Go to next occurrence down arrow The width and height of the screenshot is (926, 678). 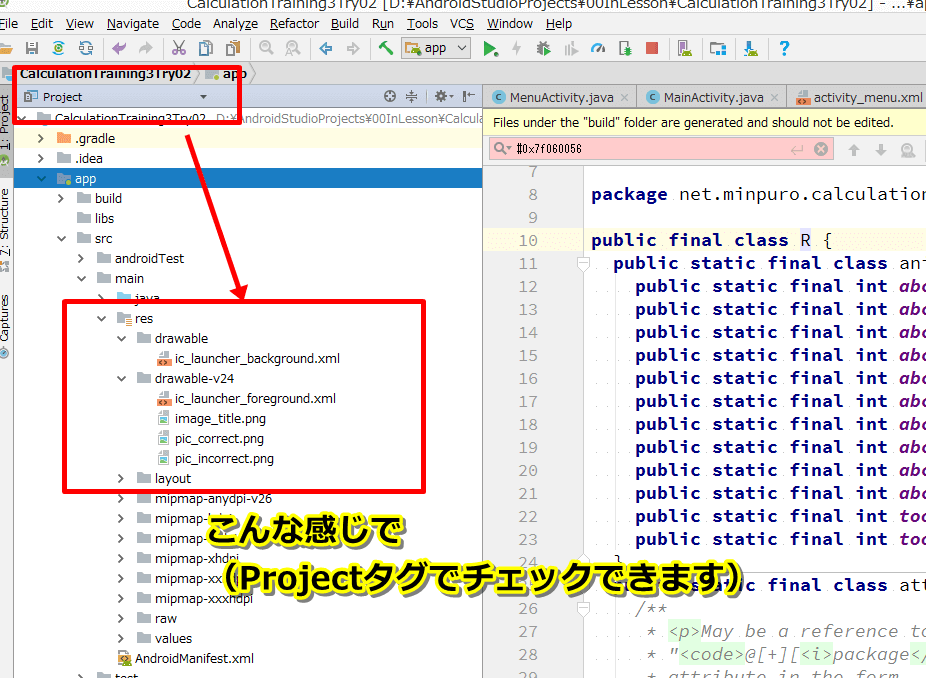[881, 150]
